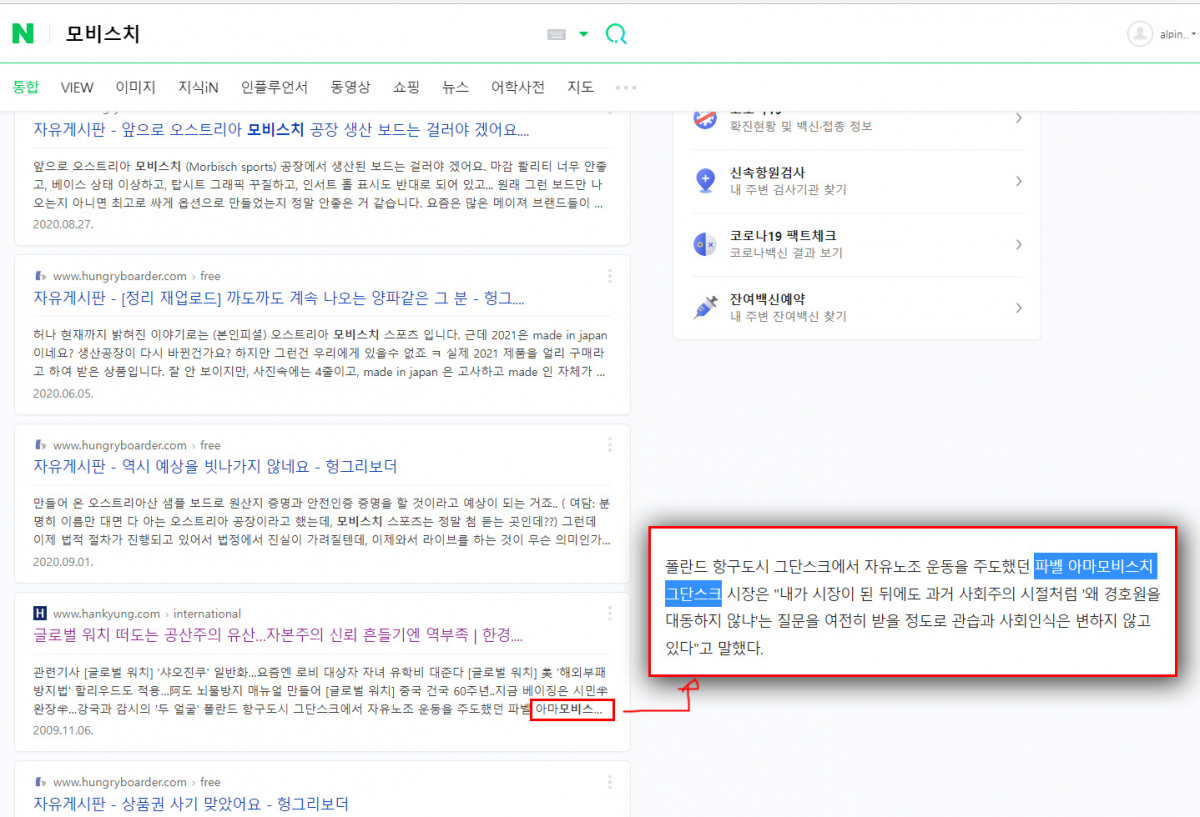Open result [정리 재업로드] 까도까도 계속 나오는

[x=279, y=298]
